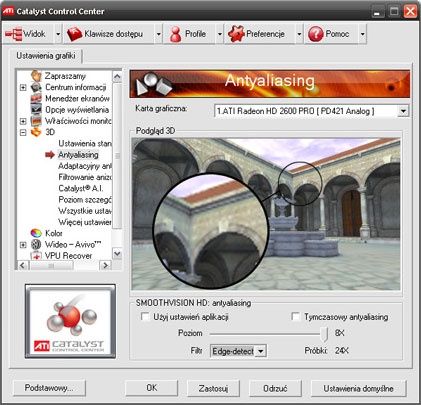Click the Menedżer ekranów icon
The width and height of the screenshot is (421, 405).
coord(36,98)
